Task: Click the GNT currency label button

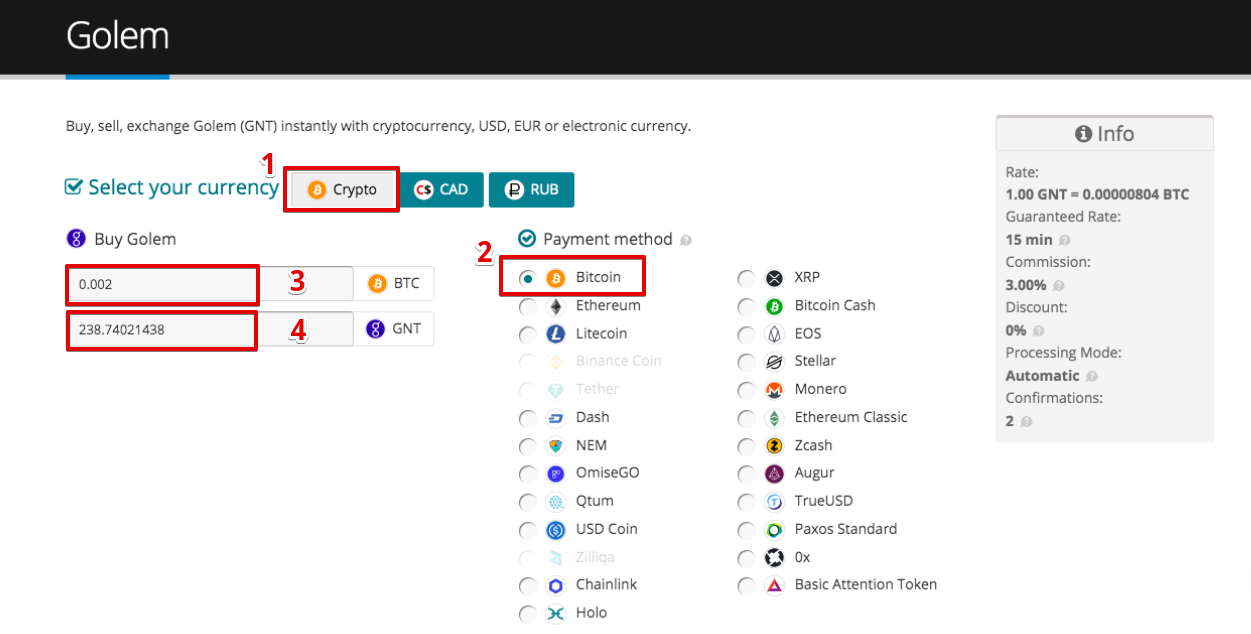Action: point(394,329)
